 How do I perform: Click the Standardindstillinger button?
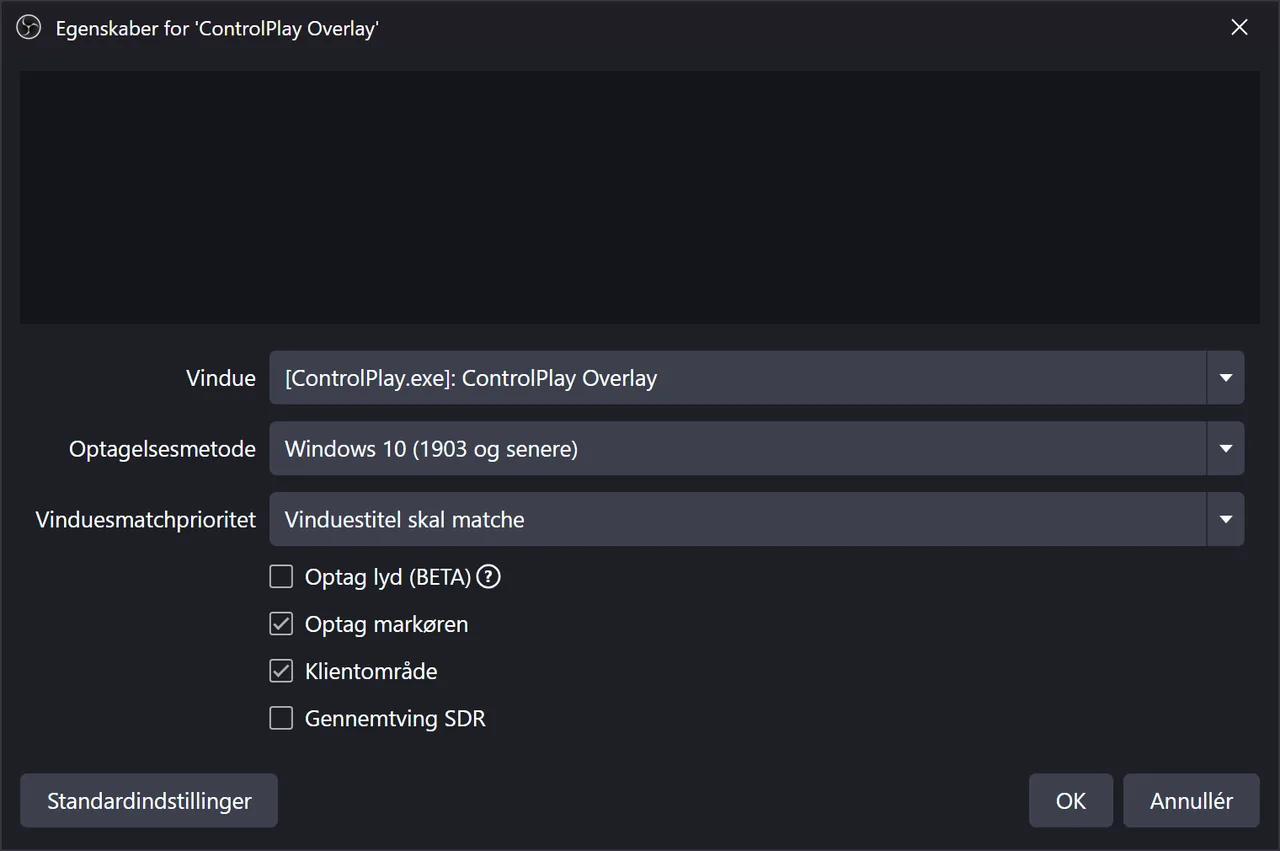[x=149, y=801]
